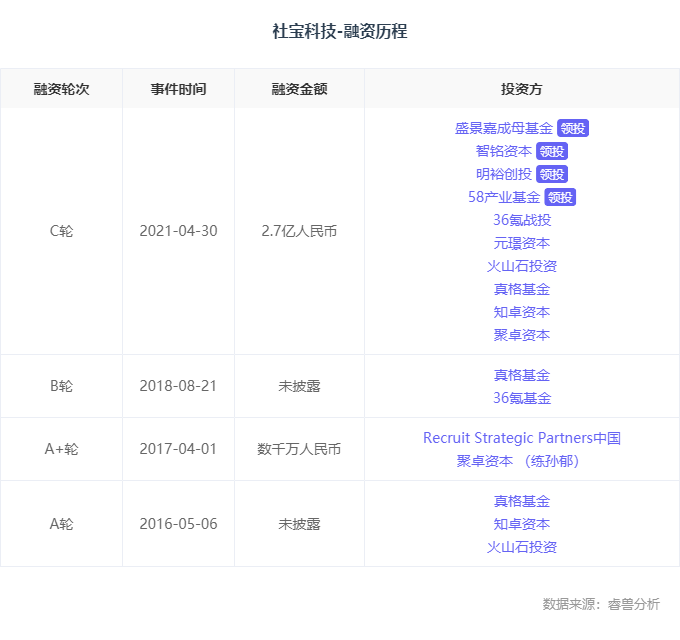The image size is (680, 640).
Task: Click 知卓资本 in the C轮 row
Action: pos(522,312)
